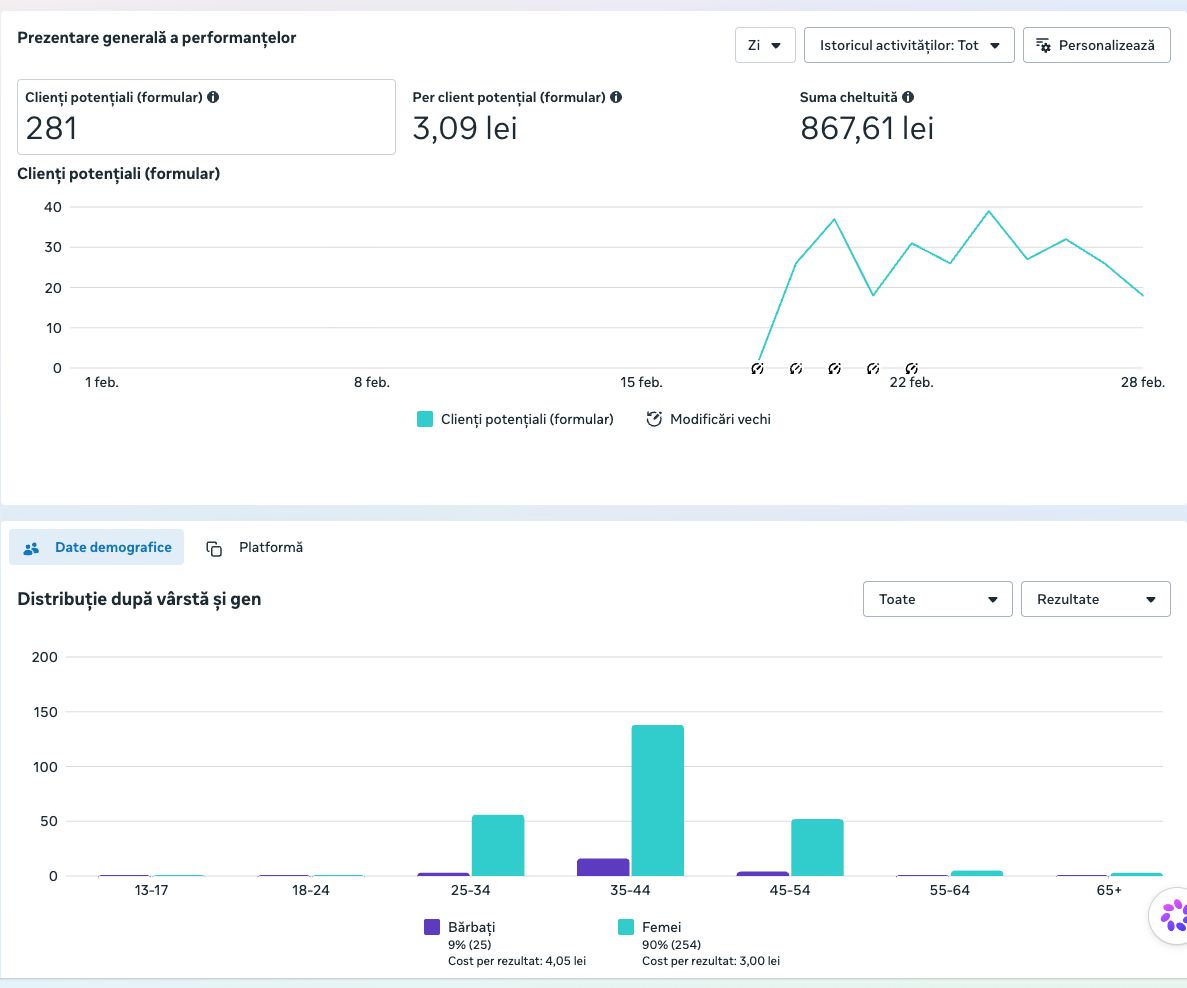Click the 13-17 age group label
1187x988 pixels.
[x=151, y=890]
